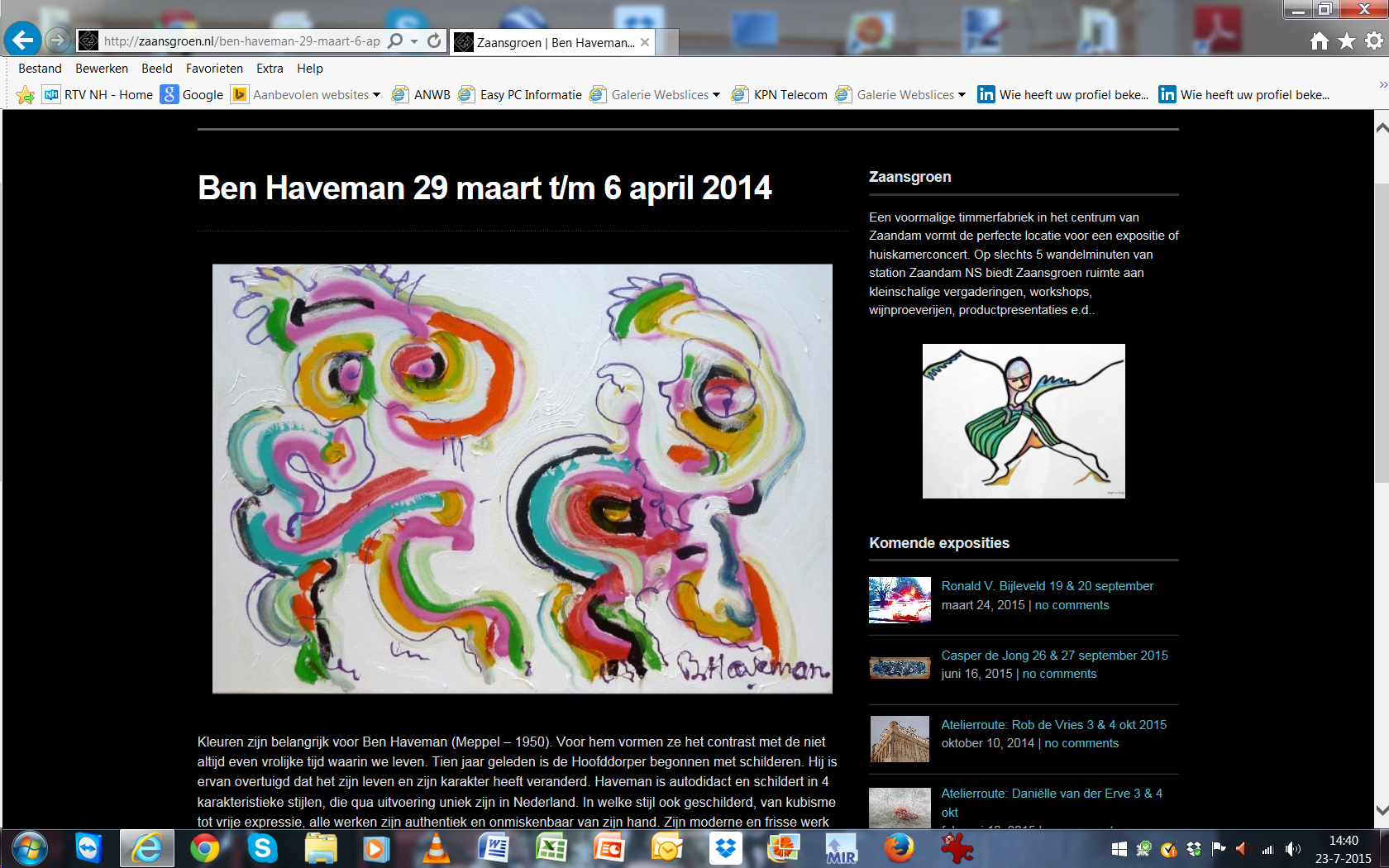Open Windows Explorer folder in taskbar
Image resolution: width=1389 pixels, height=868 pixels.
tap(320, 849)
